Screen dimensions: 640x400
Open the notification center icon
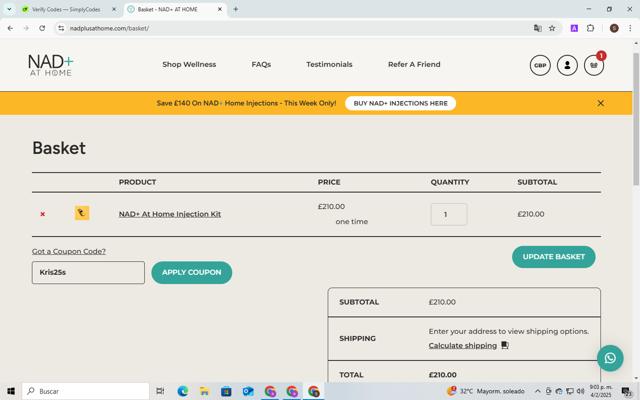627,391
